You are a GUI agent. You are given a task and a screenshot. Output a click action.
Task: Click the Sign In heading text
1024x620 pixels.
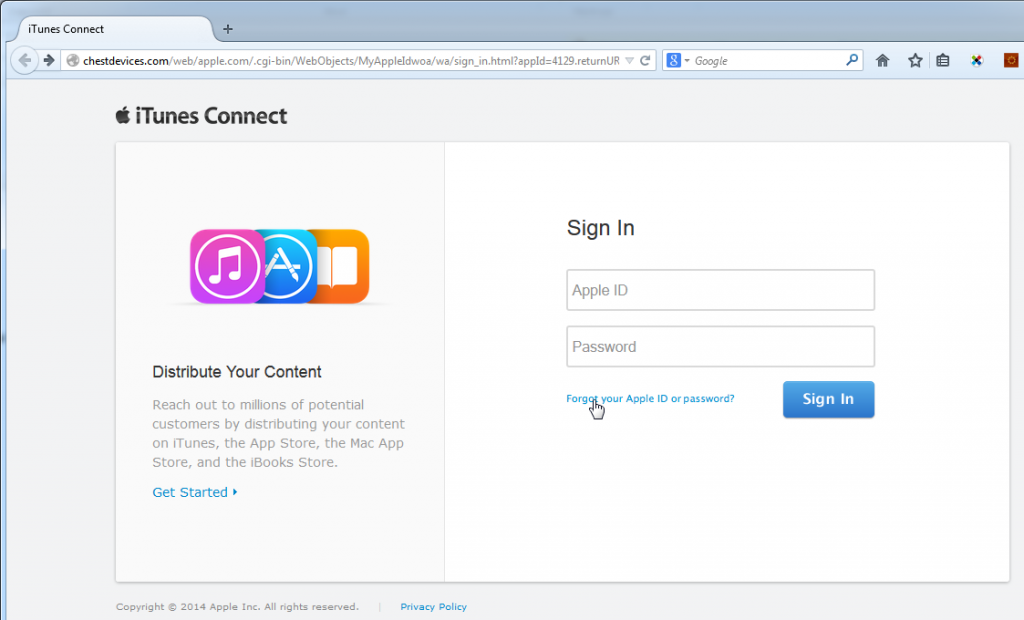[601, 228]
